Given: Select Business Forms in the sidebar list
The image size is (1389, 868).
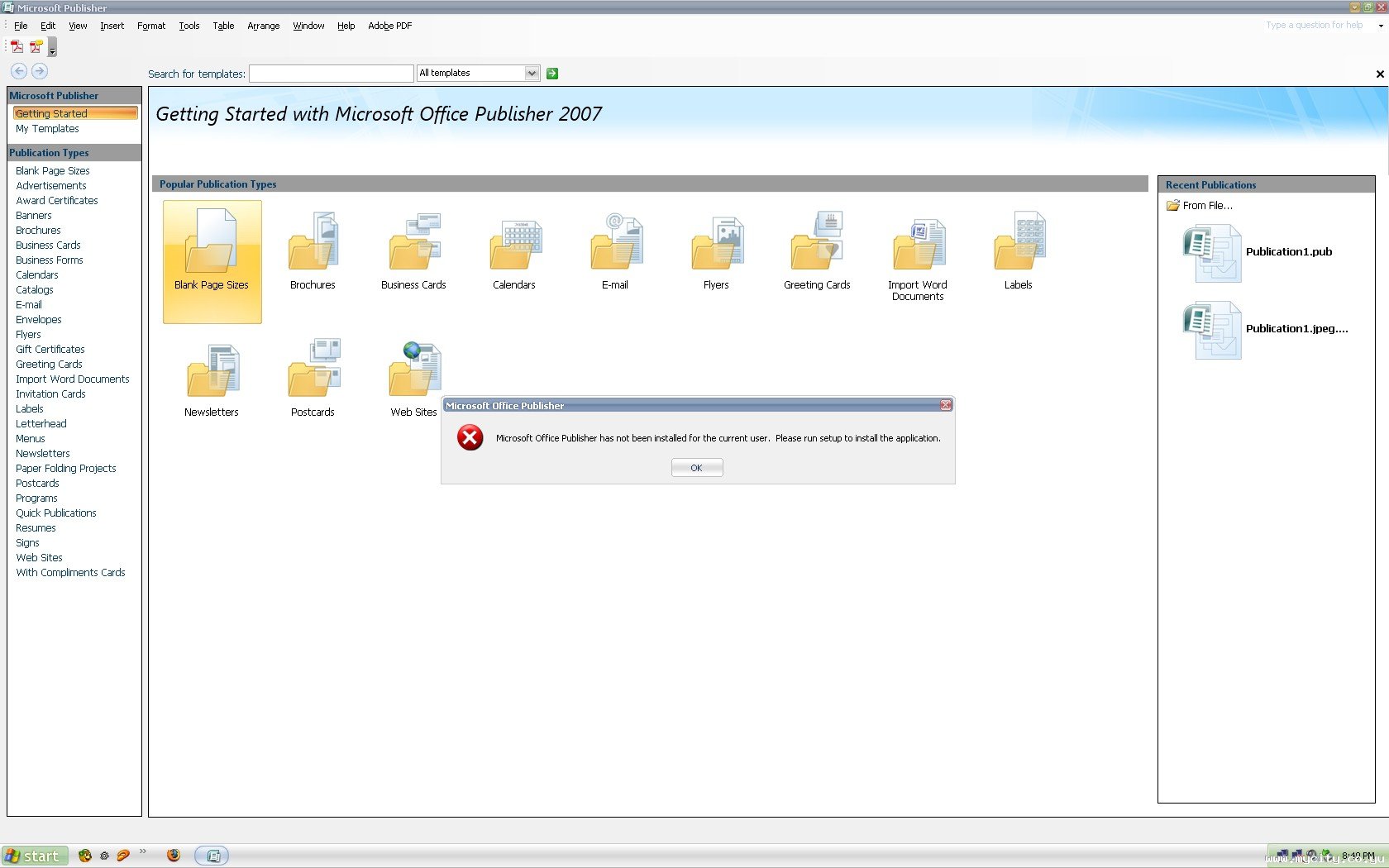Looking at the screenshot, I should click(x=50, y=260).
